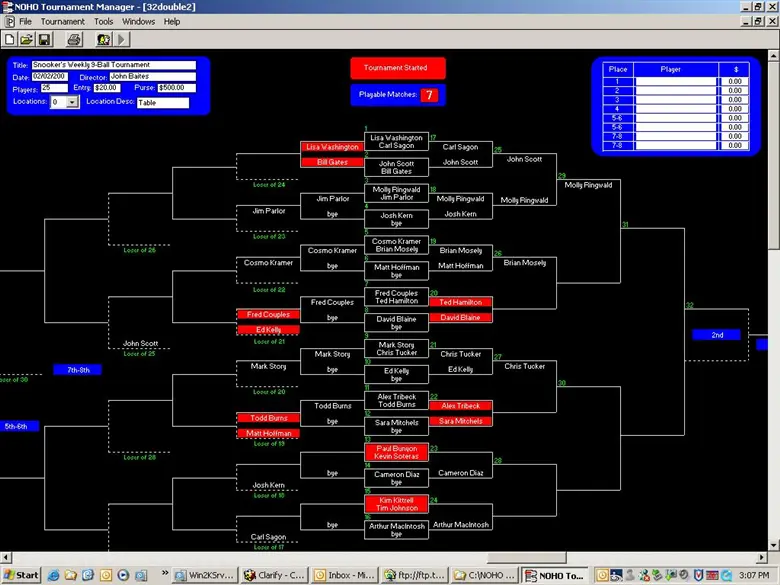
Task: Open the Windows menu
Action: pyautogui.click(x=138, y=21)
